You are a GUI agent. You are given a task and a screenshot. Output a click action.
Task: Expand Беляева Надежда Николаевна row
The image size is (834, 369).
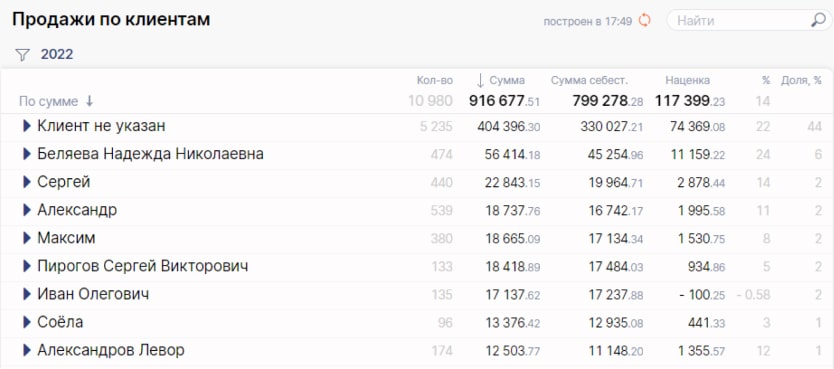27,154
